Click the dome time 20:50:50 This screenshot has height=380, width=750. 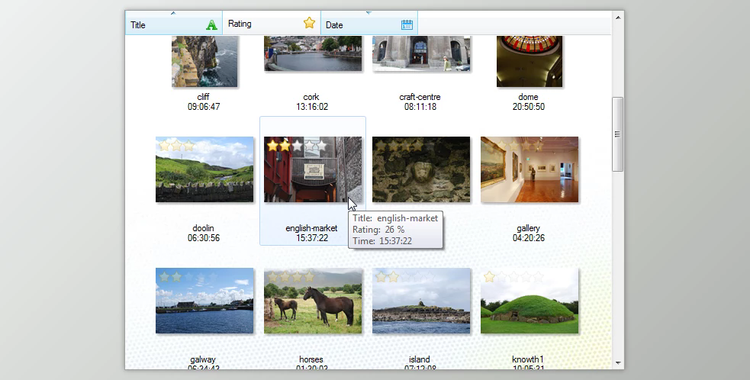click(x=529, y=107)
